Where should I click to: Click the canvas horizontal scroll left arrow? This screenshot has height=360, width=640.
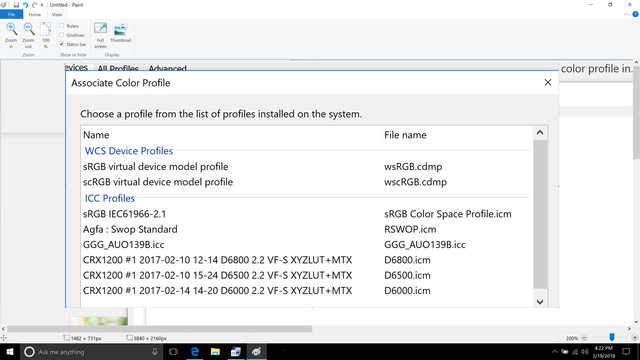pos(3,329)
